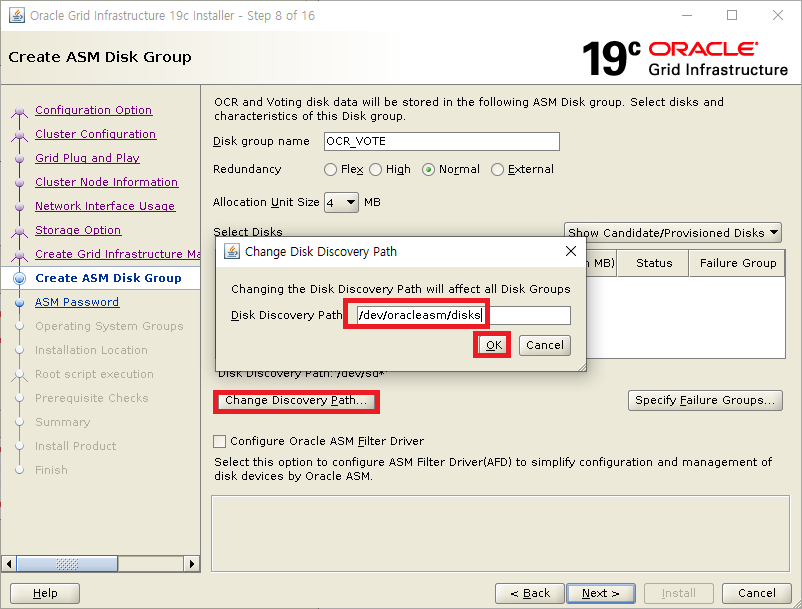This screenshot has width=802, height=609.
Task: Open Network Interface Usage step
Action: tap(105, 207)
